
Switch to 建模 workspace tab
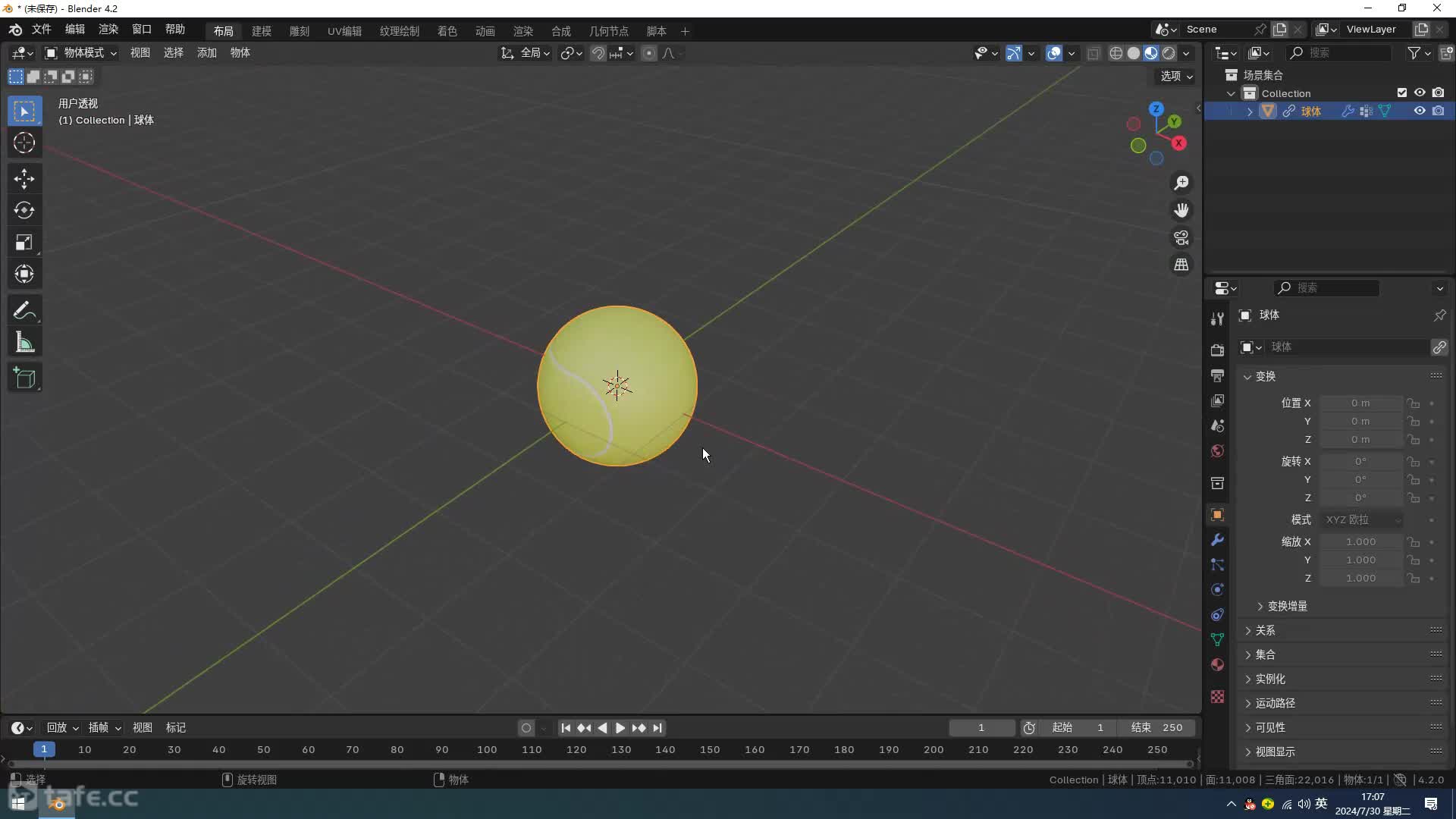262,31
